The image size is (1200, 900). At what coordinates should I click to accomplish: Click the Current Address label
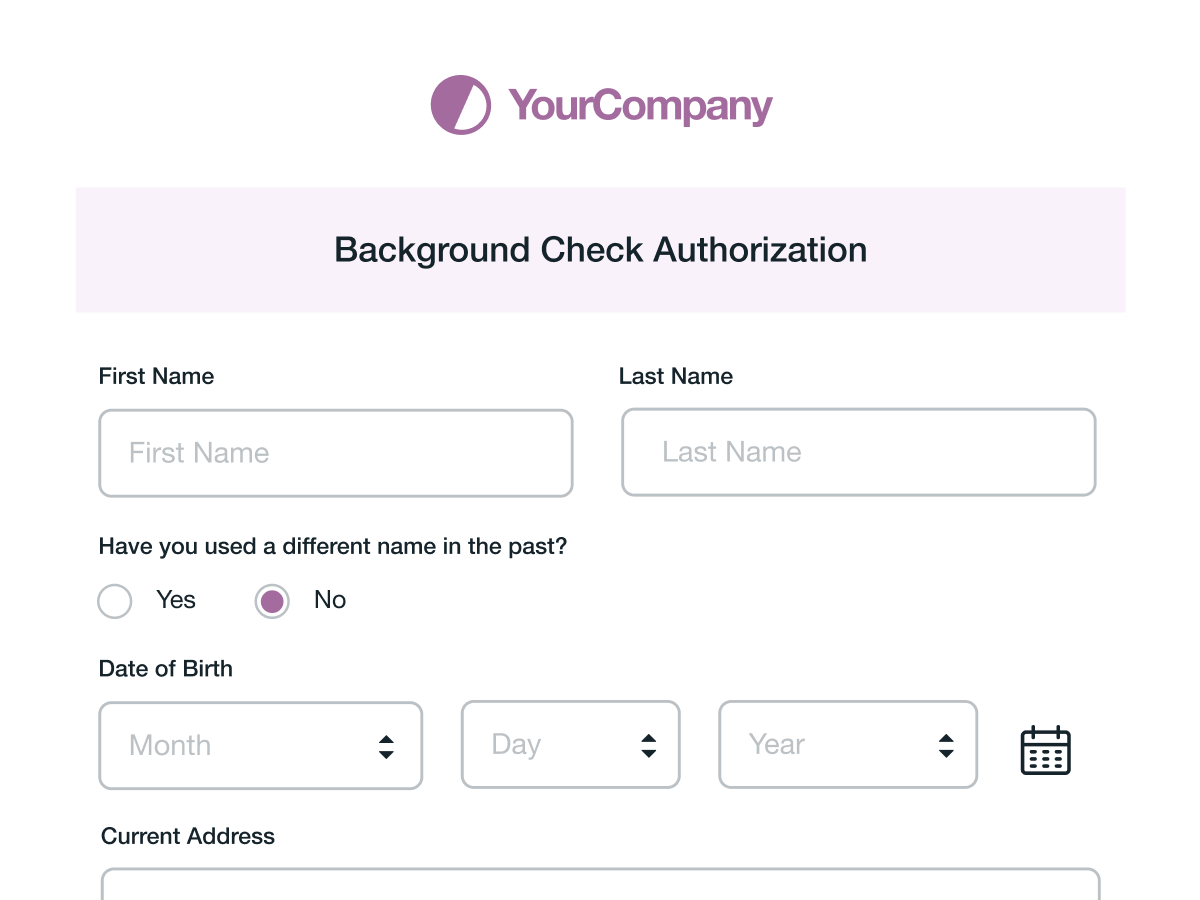click(187, 836)
